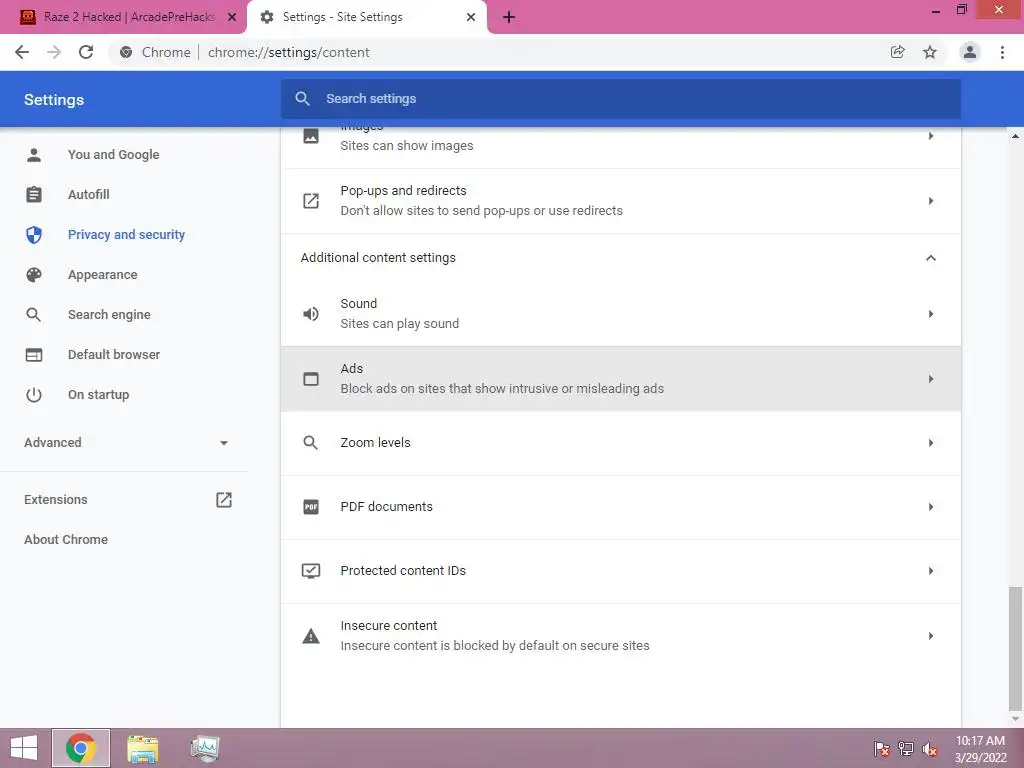
Task: Open the Chrome three-dot menu
Action: point(1002,52)
